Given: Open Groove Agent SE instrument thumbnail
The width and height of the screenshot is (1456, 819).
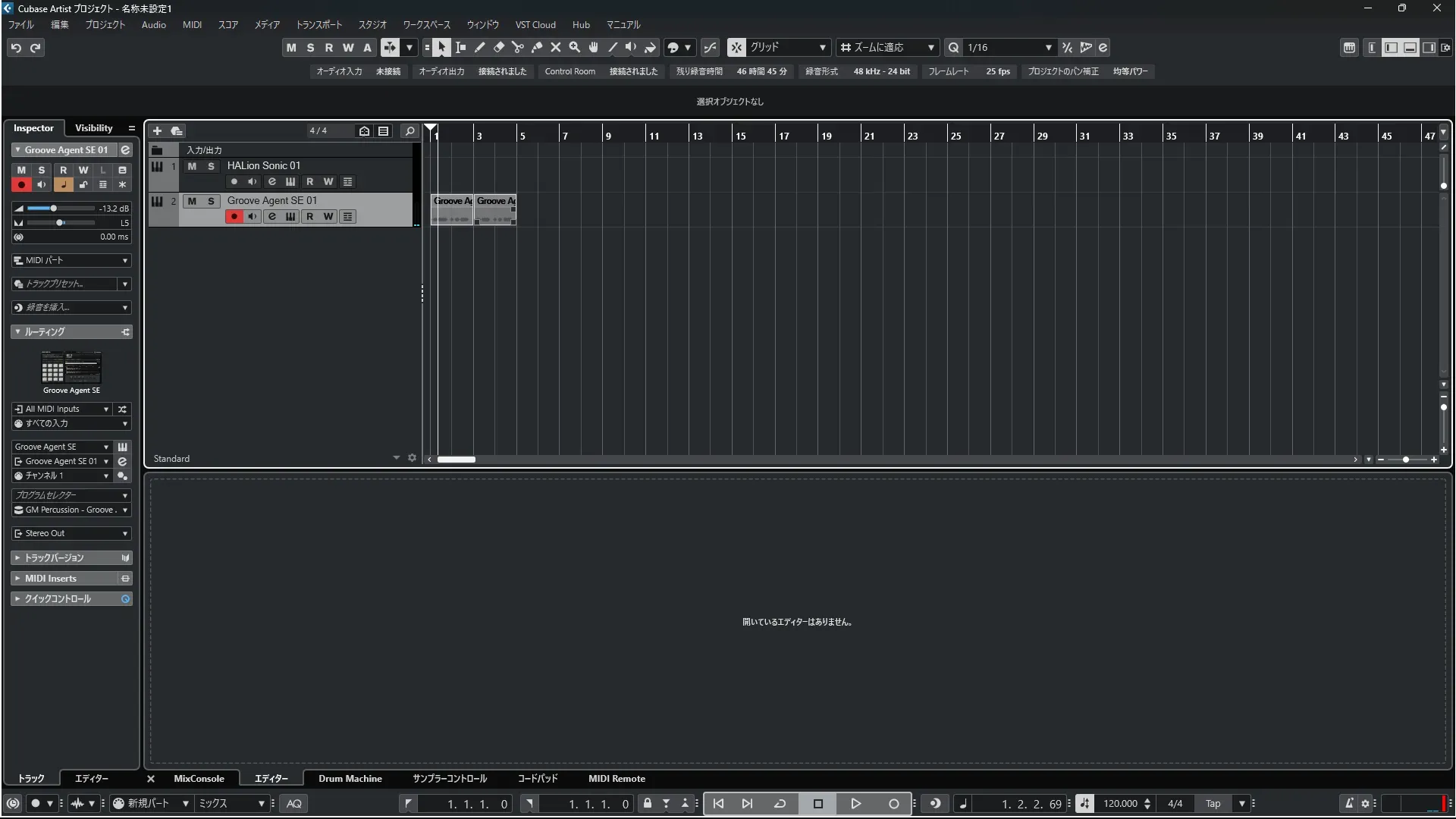Looking at the screenshot, I should pyautogui.click(x=71, y=369).
